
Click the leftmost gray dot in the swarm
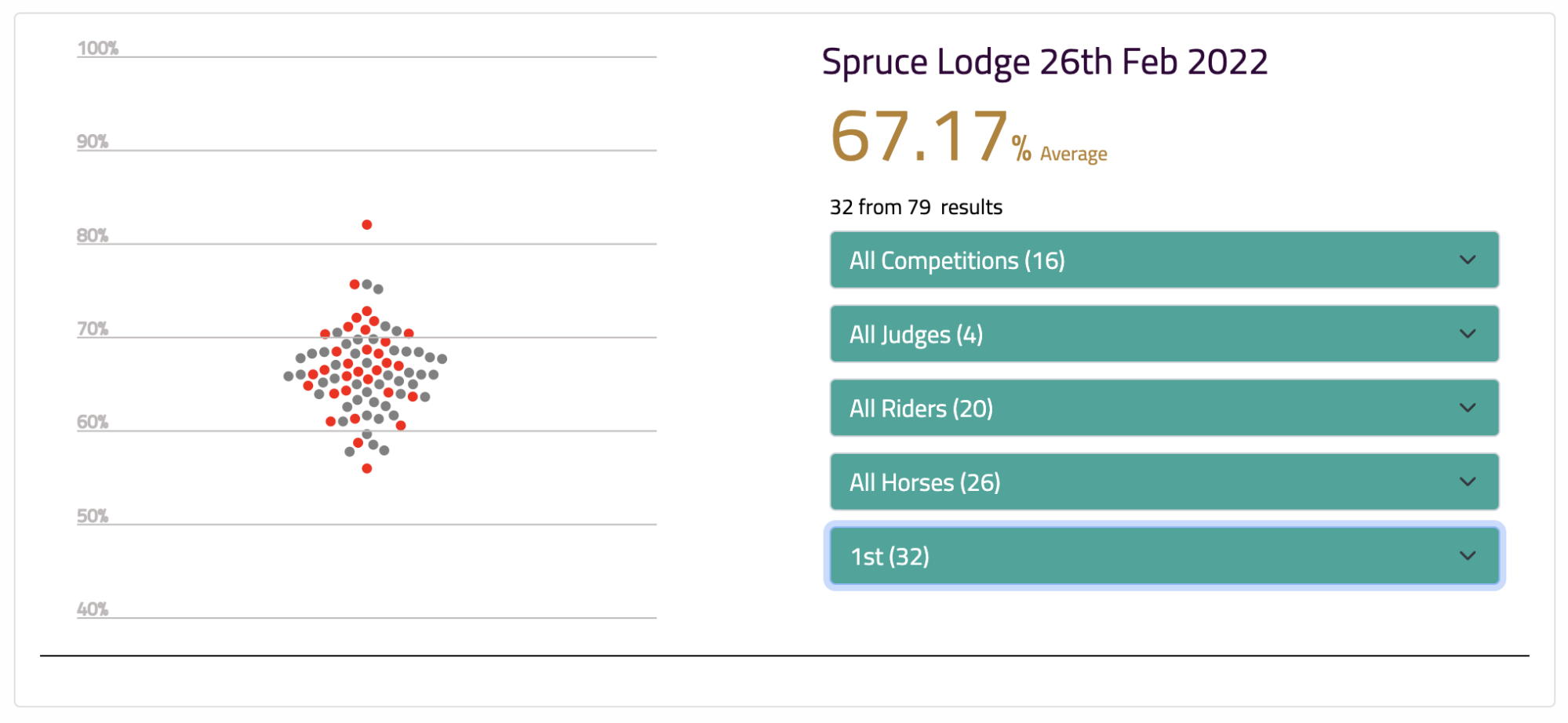288,376
